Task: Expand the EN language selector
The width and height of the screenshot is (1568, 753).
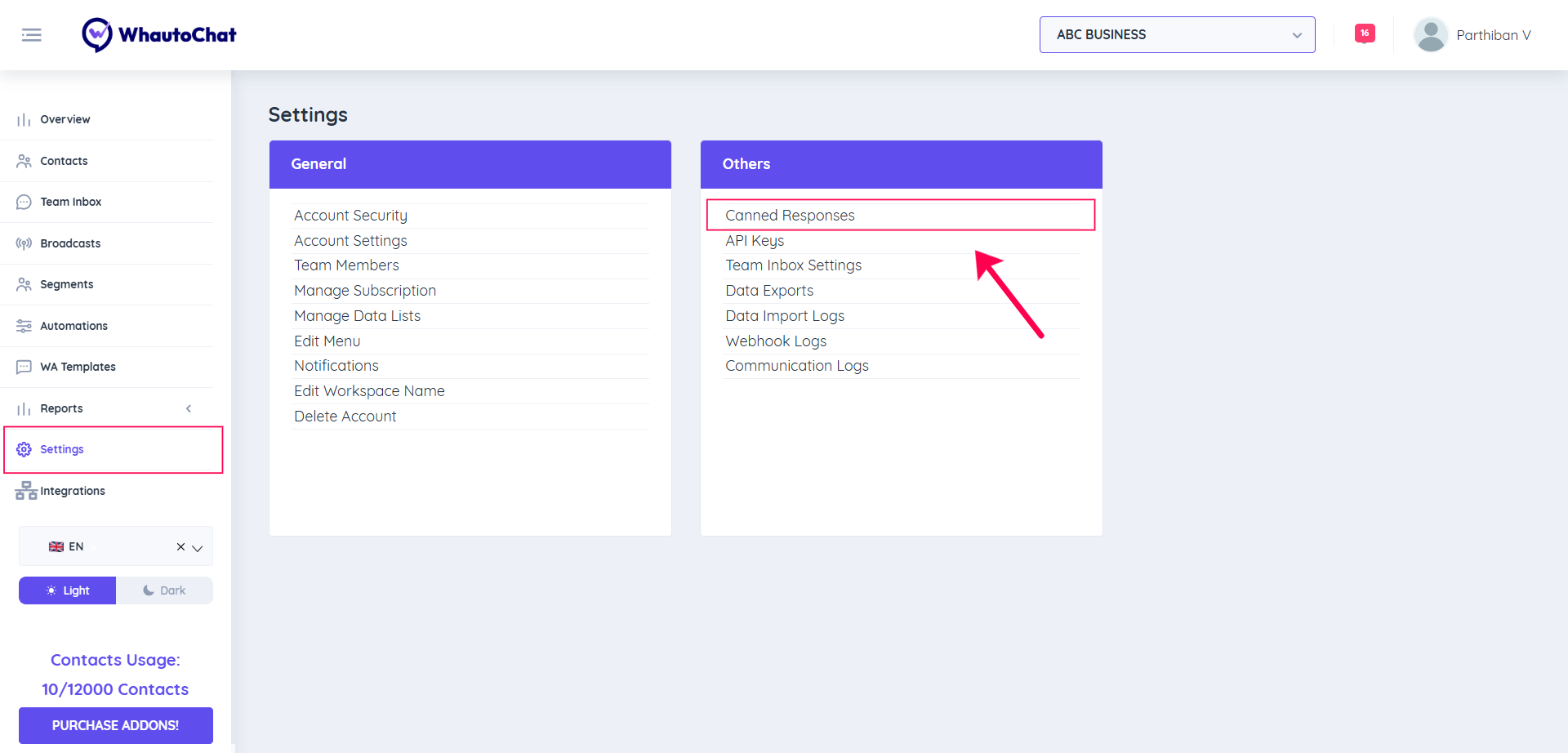Action: click(197, 546)
